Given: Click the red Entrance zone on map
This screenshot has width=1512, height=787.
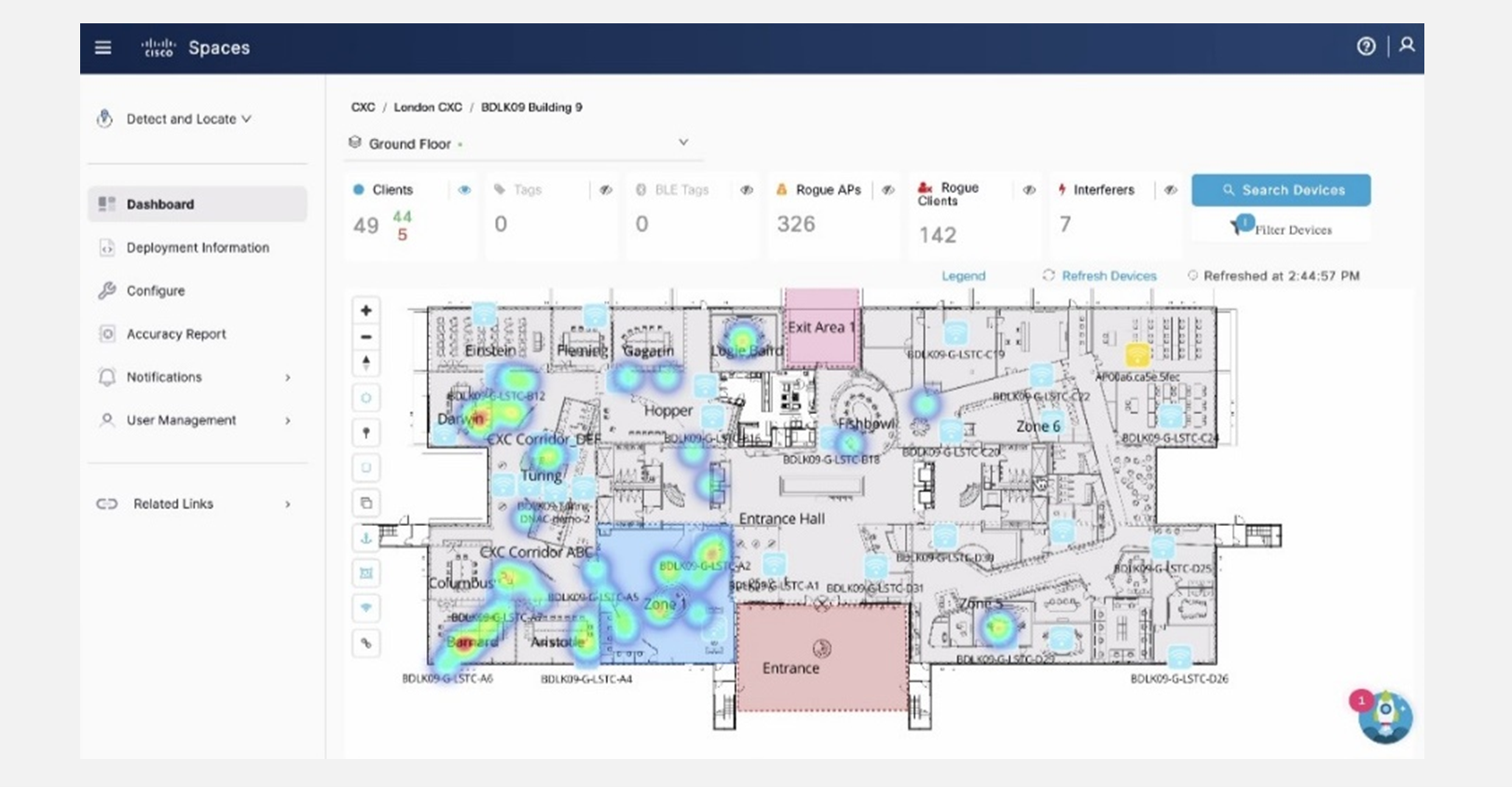Looking at the screenshot, I should coord(822,657).
